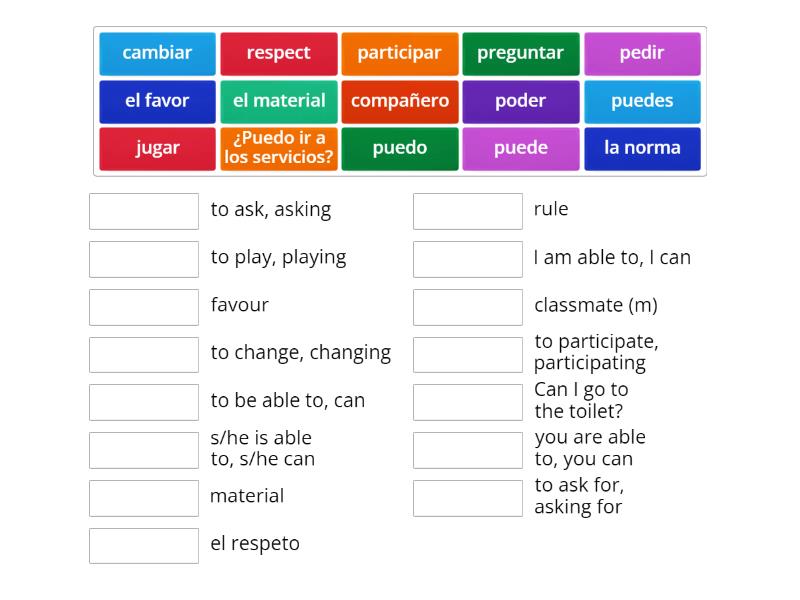Viewport: 800px width, 600px height.
Task: Choose the green 'preguntar' tile
Action: point(520,54)
